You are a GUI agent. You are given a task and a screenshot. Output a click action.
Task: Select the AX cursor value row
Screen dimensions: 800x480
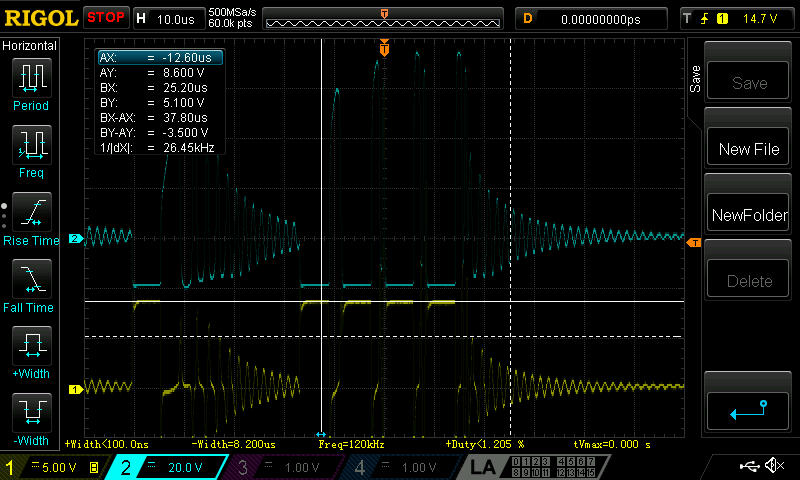(160, 58)
